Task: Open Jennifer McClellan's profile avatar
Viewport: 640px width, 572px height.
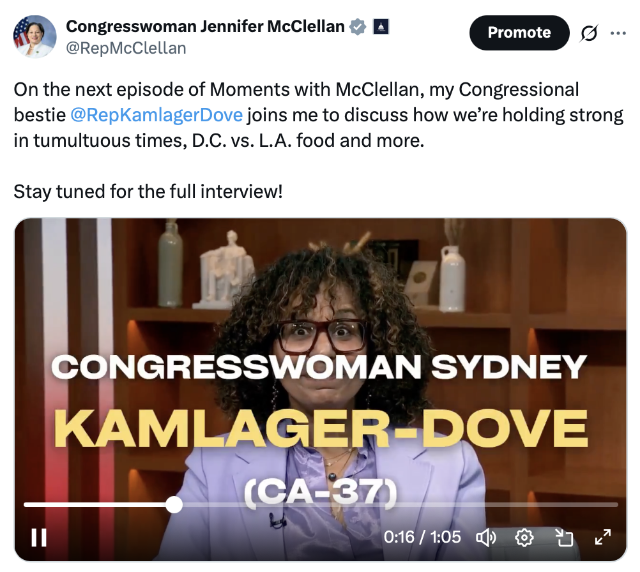Action: pyautogui.click(x=35, y=36)
